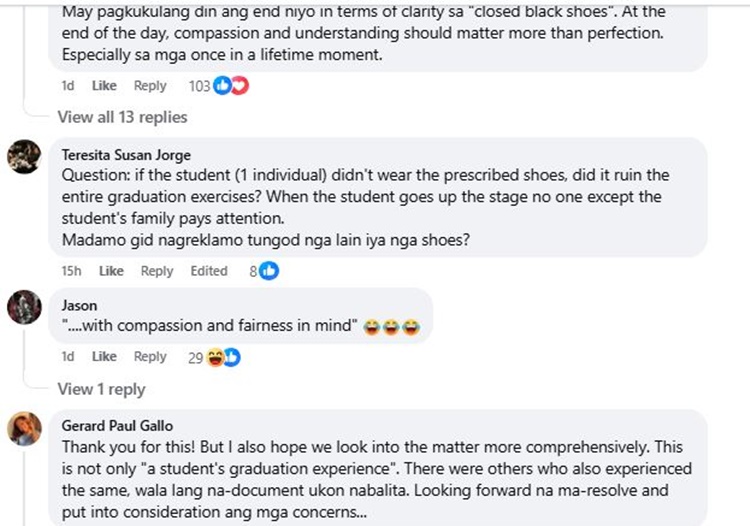Expand View 1 reply under Jason's comment
Image resolution: width=750 pixels, height=526 pixels.
[101, 389]
